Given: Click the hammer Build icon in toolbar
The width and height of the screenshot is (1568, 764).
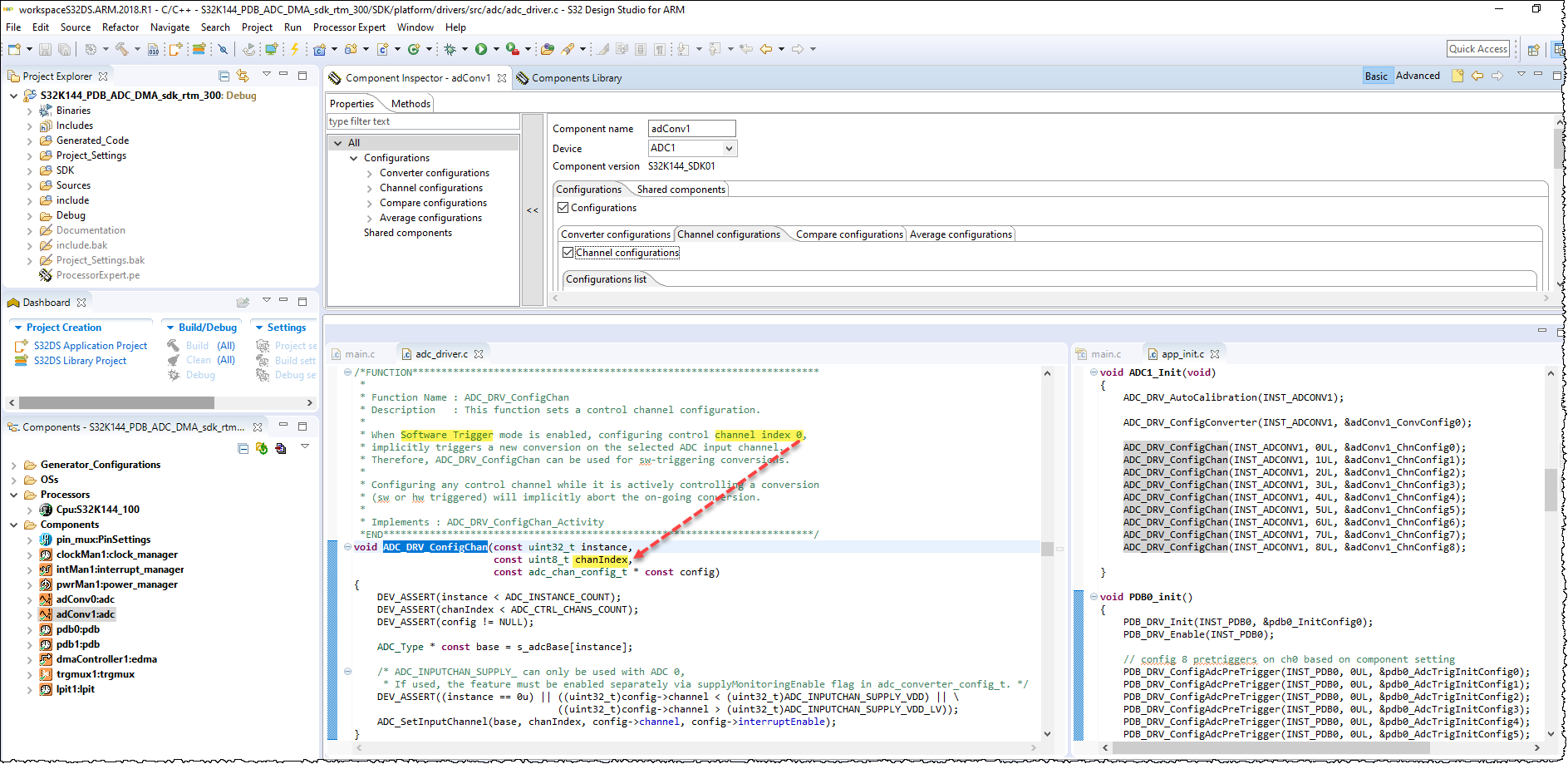Looking at the screenshot, I should point(122,49).
